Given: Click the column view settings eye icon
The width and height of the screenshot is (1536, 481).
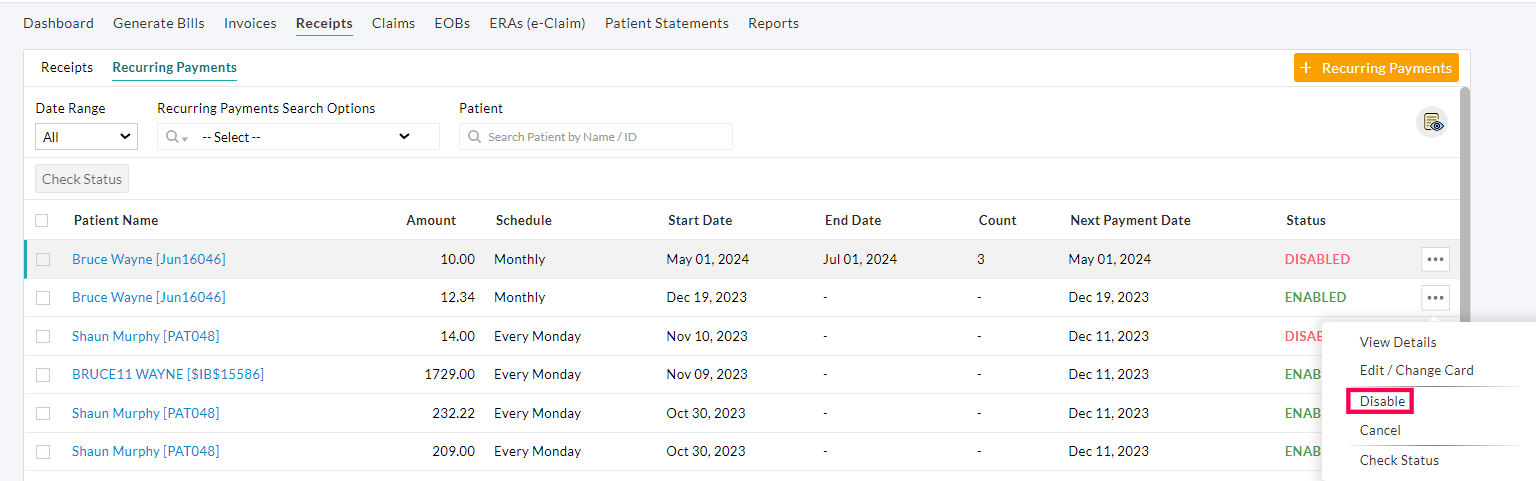Looking at the screenshot, I should click(x=1433, y=123).
